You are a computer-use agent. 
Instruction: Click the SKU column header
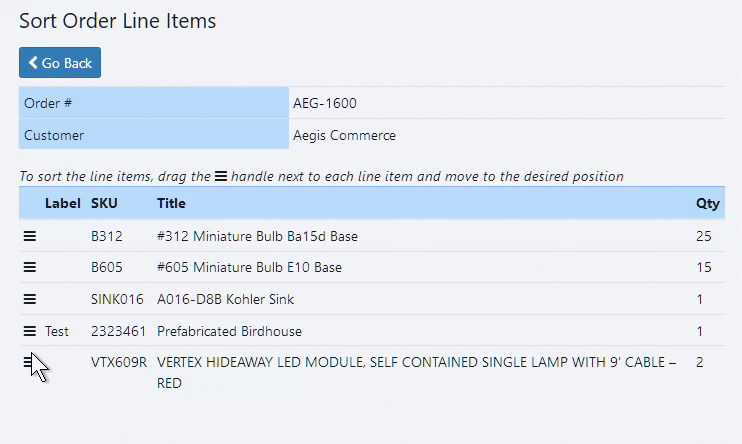104,203
